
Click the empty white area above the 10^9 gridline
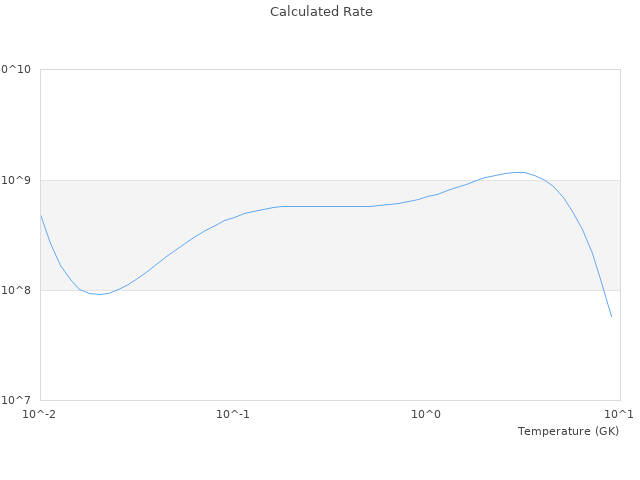tap(250, 120)
